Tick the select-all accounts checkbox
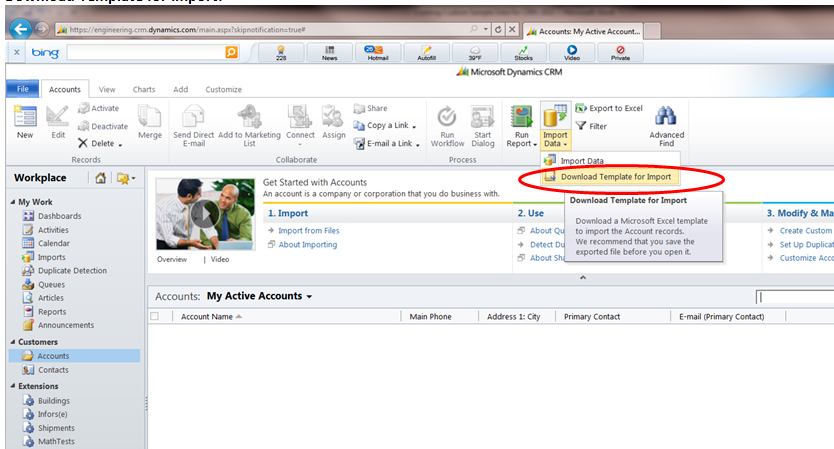 coord(154,316)
